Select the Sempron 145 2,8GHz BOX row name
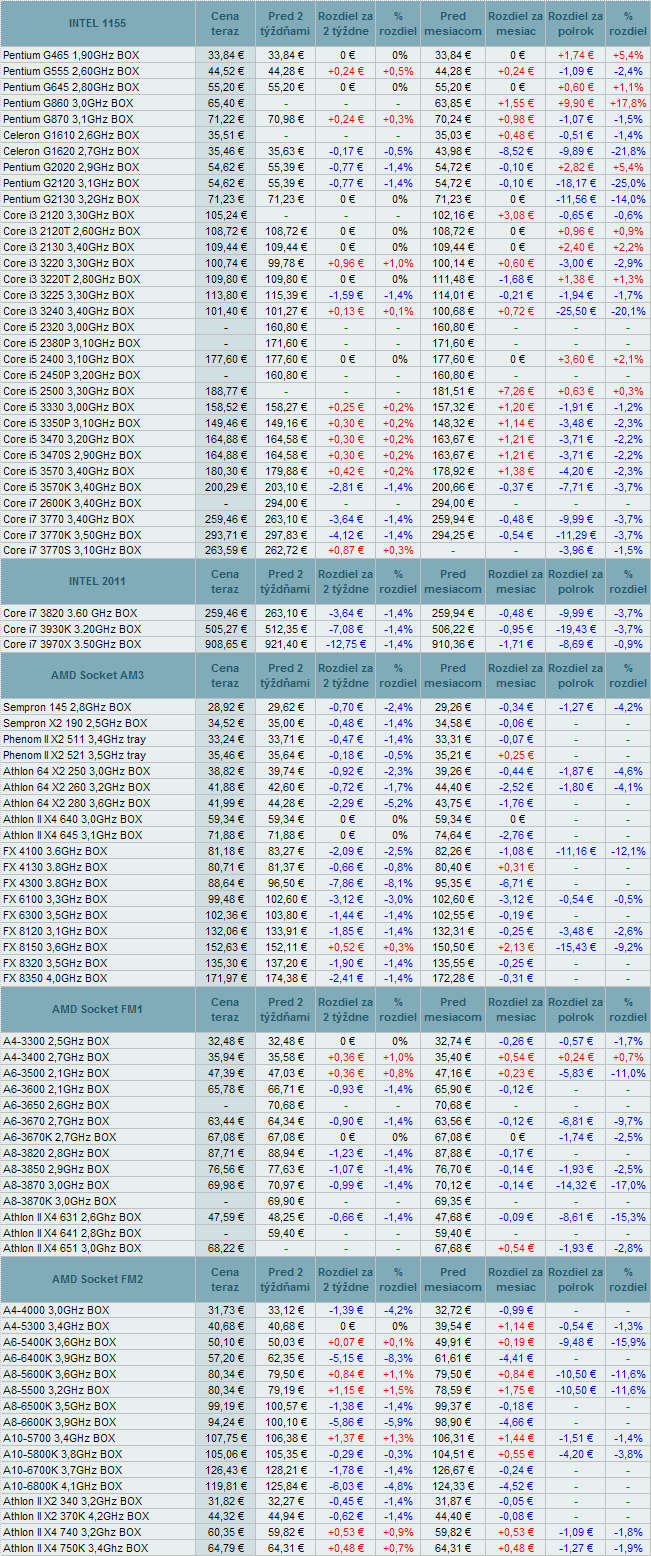Image resolution: width=651 pixels, height=1556 pixels. point(65,707)
